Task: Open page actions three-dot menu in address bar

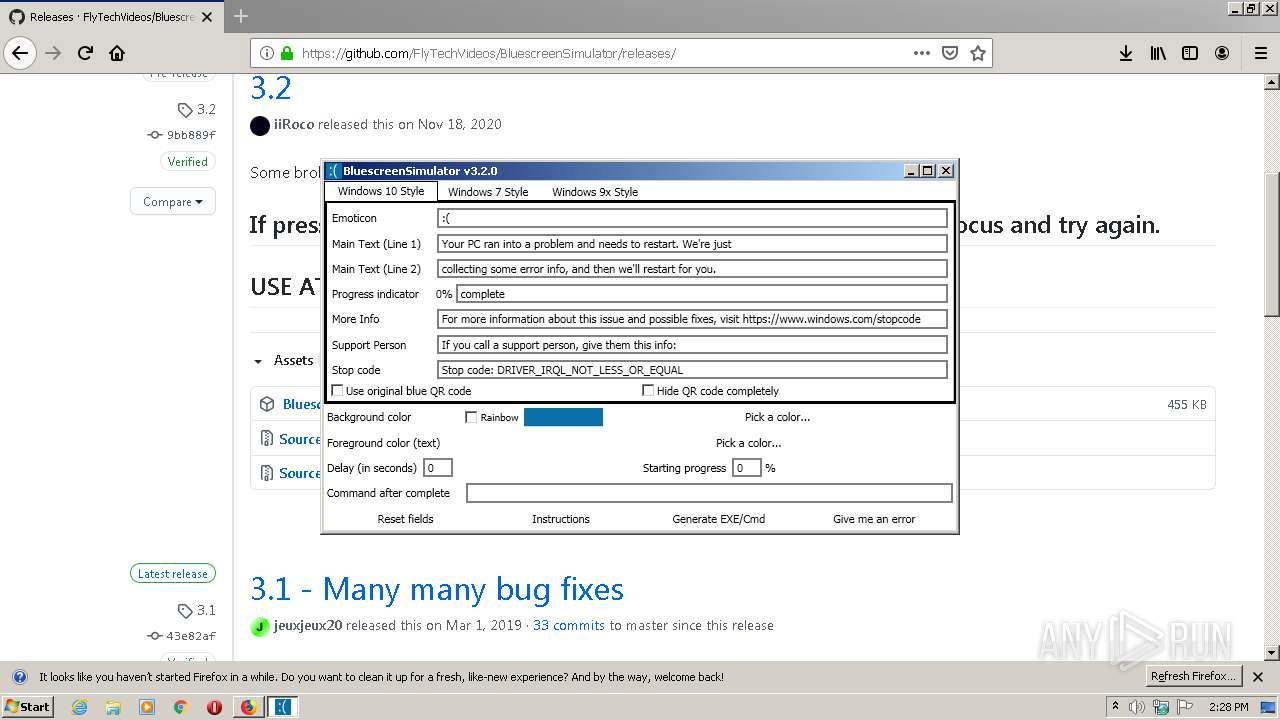Action: [x=922, y=53]
